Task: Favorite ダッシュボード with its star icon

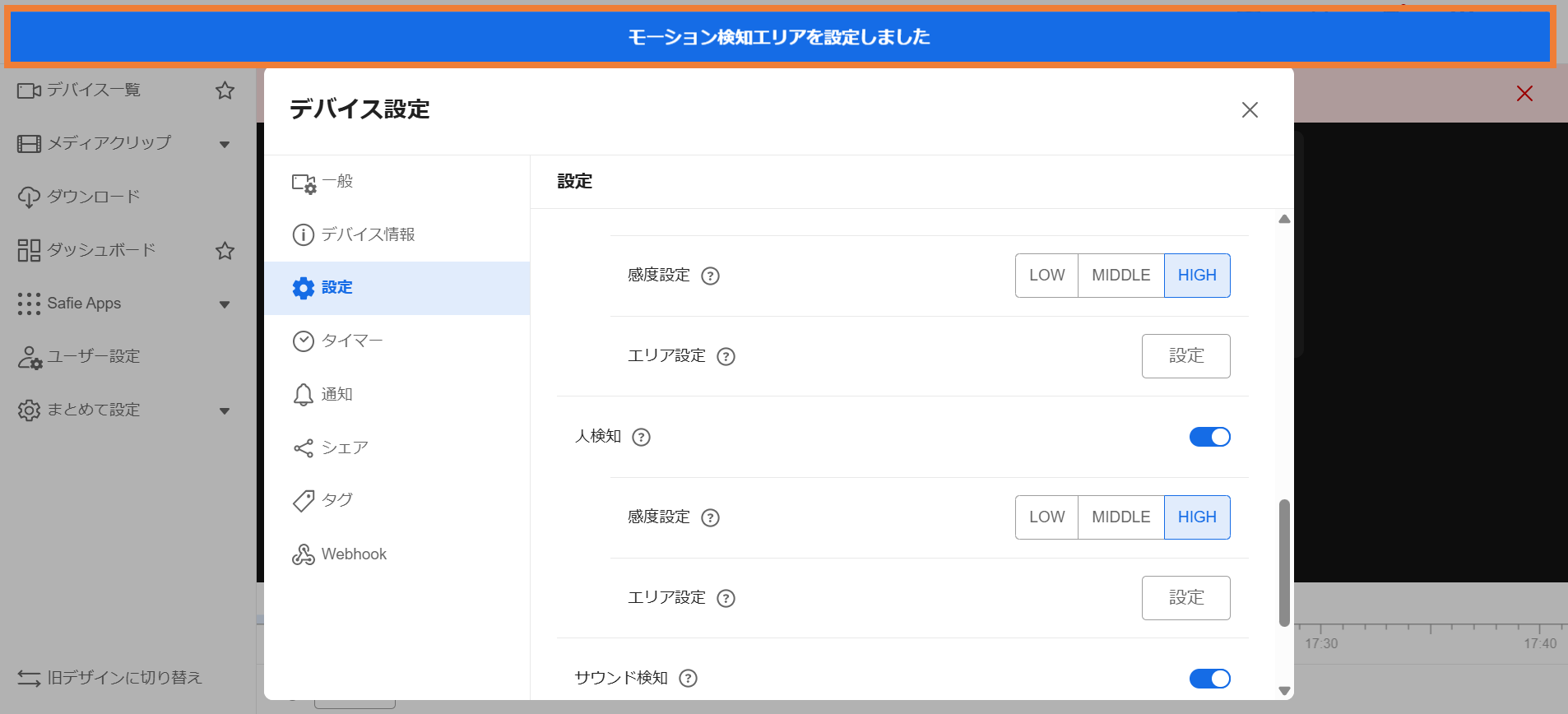Action: pyautogui.click(x=225, y=251)
